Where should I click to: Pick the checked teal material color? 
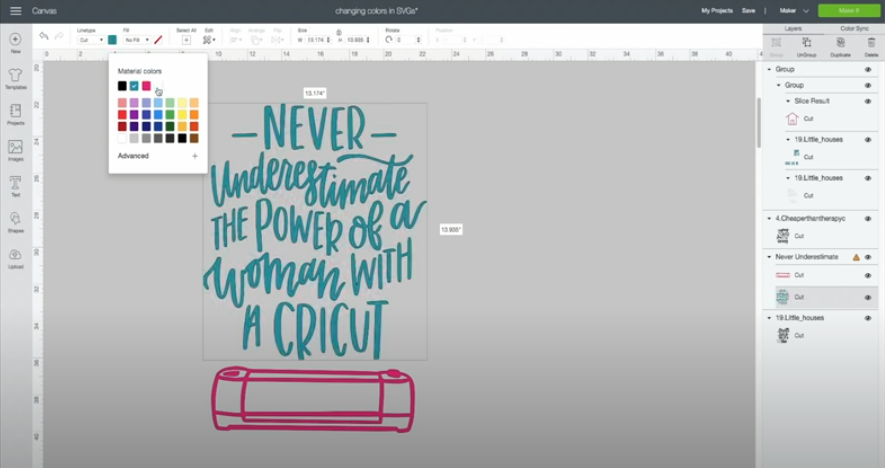click(134, 86)
